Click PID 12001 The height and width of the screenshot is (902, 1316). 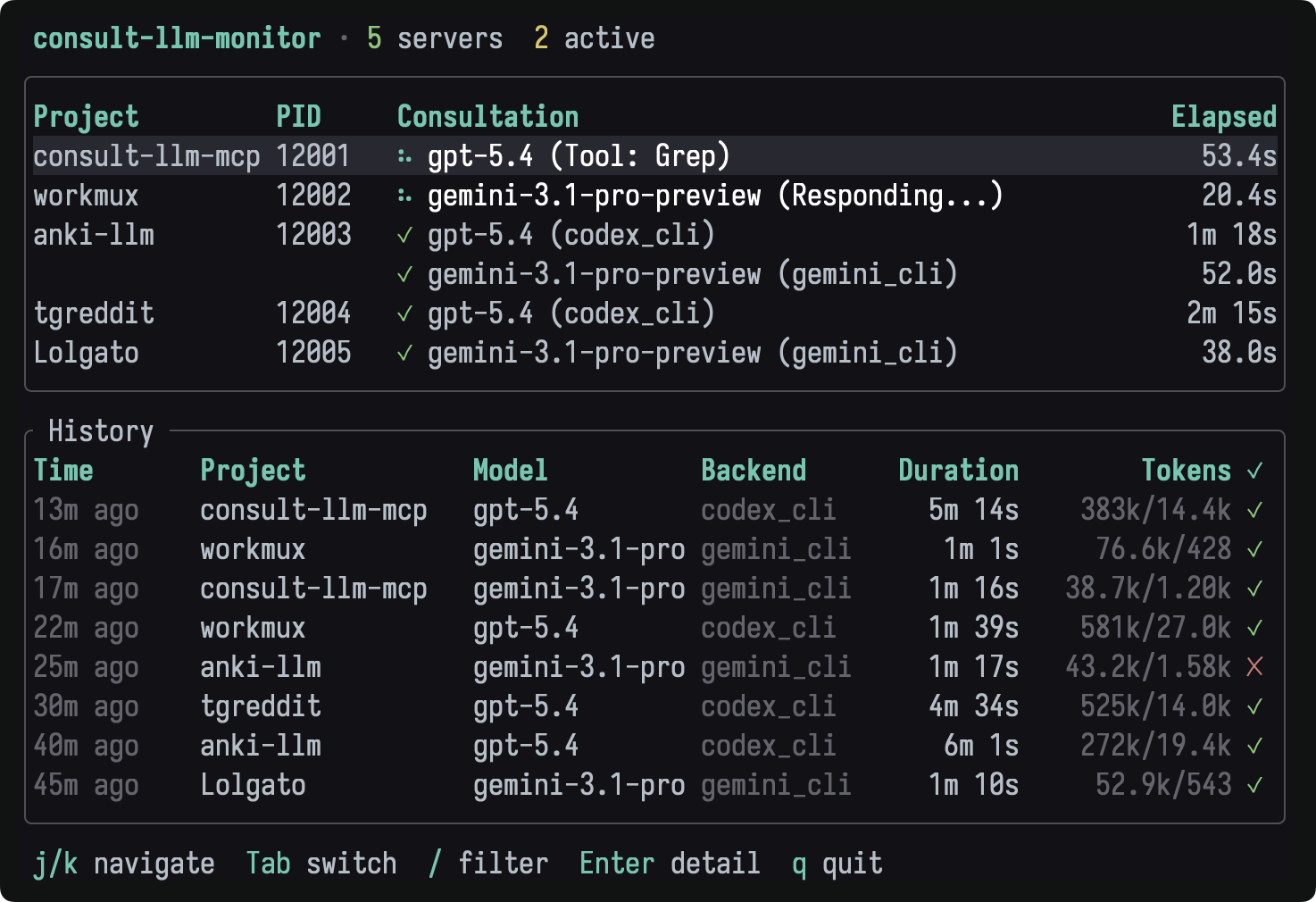pos(313,156)
